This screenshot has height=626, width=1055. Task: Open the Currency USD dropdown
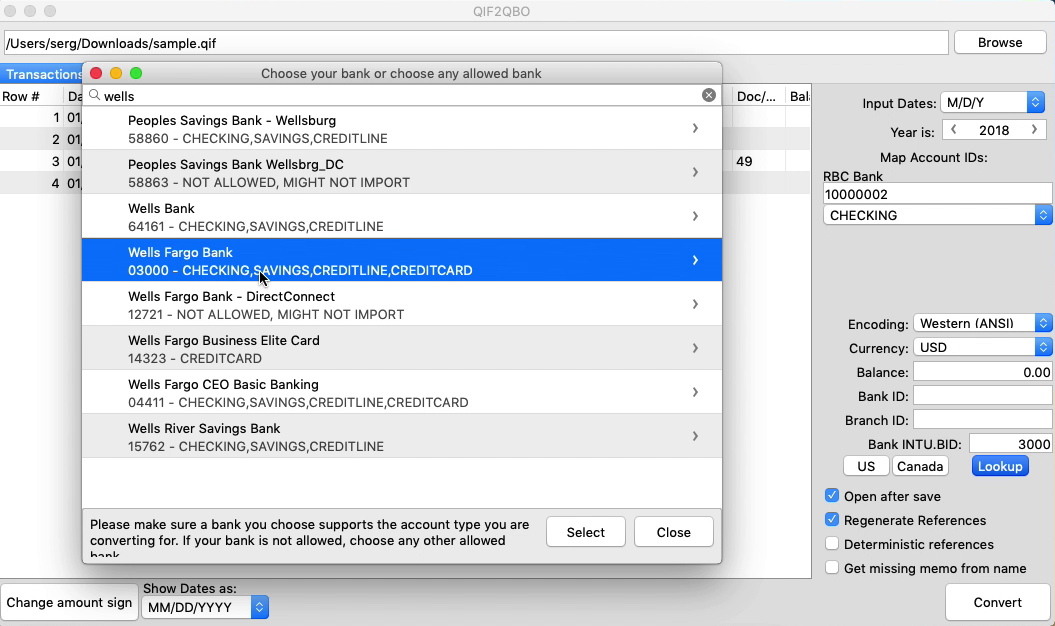point(982,347)
